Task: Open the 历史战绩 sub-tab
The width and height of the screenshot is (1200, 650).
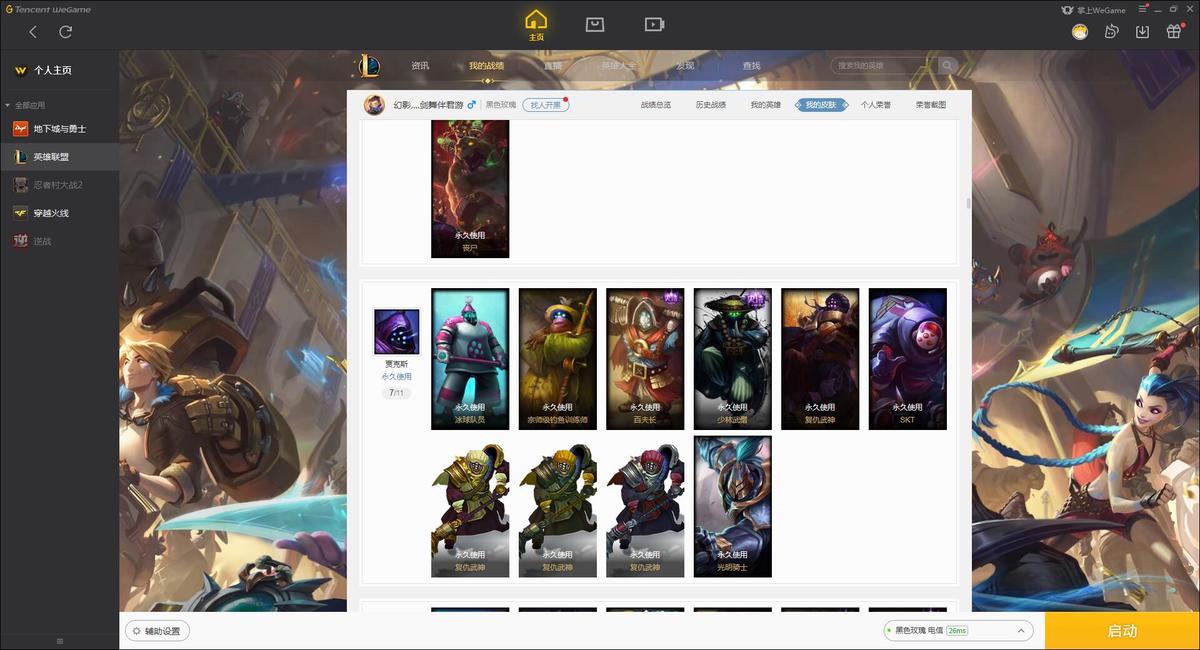Action: coord(711,105)
